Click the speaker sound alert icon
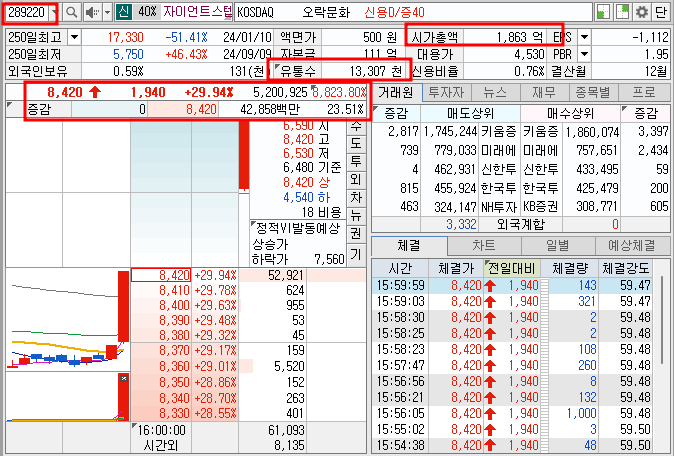The image size is (674, 456). (92, 12)
